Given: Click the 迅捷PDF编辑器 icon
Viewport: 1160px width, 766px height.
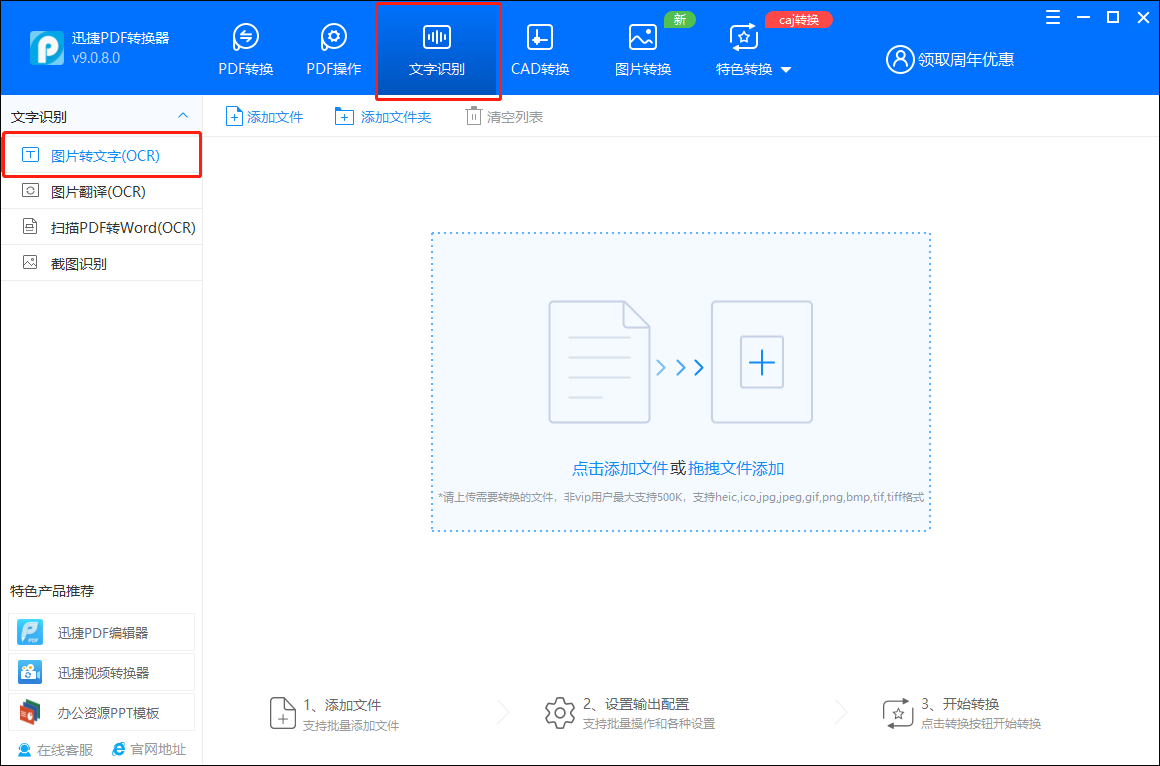Looking at the screenshot, I should (x=30, y=632).
